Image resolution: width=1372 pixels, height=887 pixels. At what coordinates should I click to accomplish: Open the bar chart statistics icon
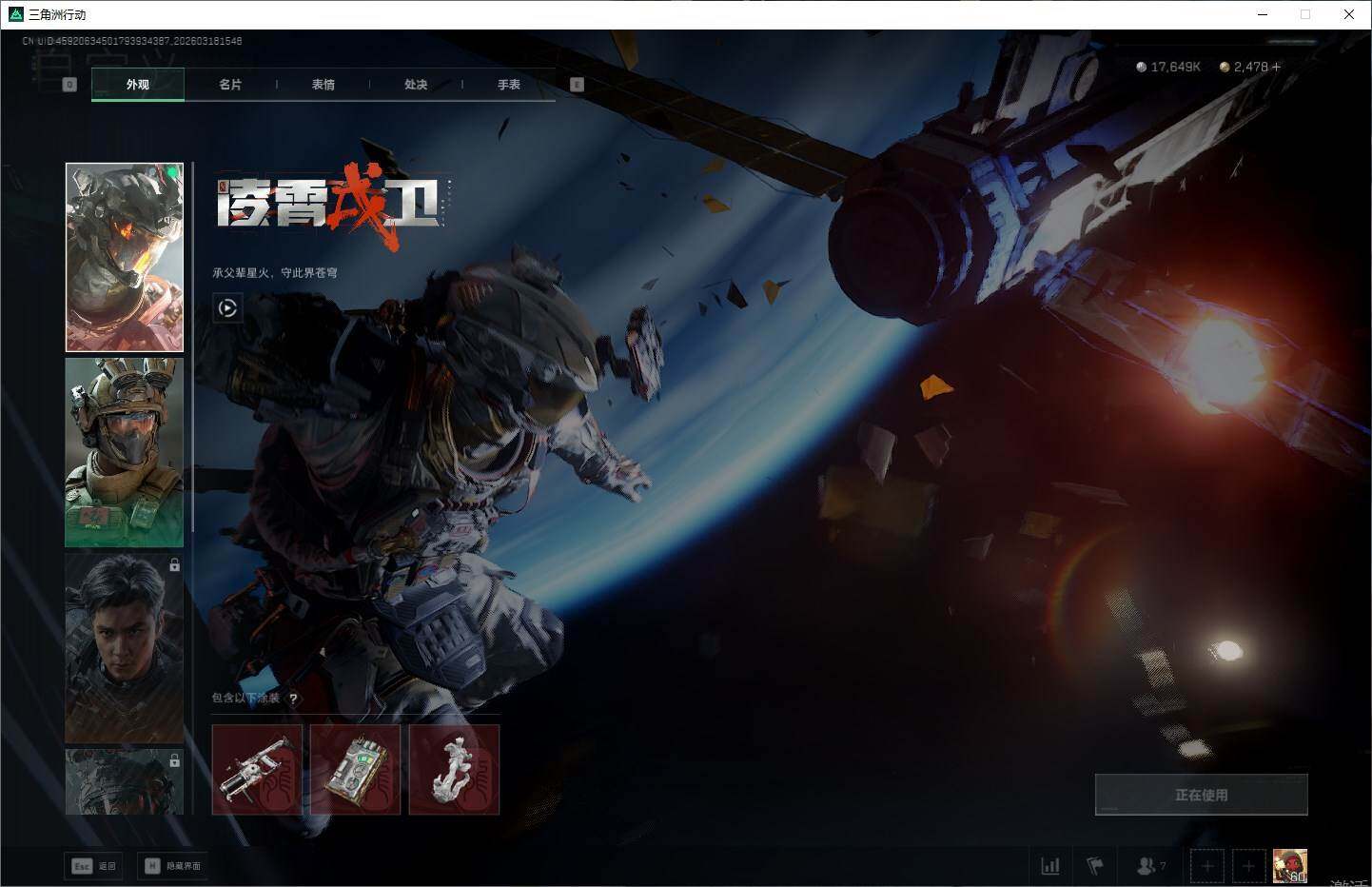tap(1050, 866)
